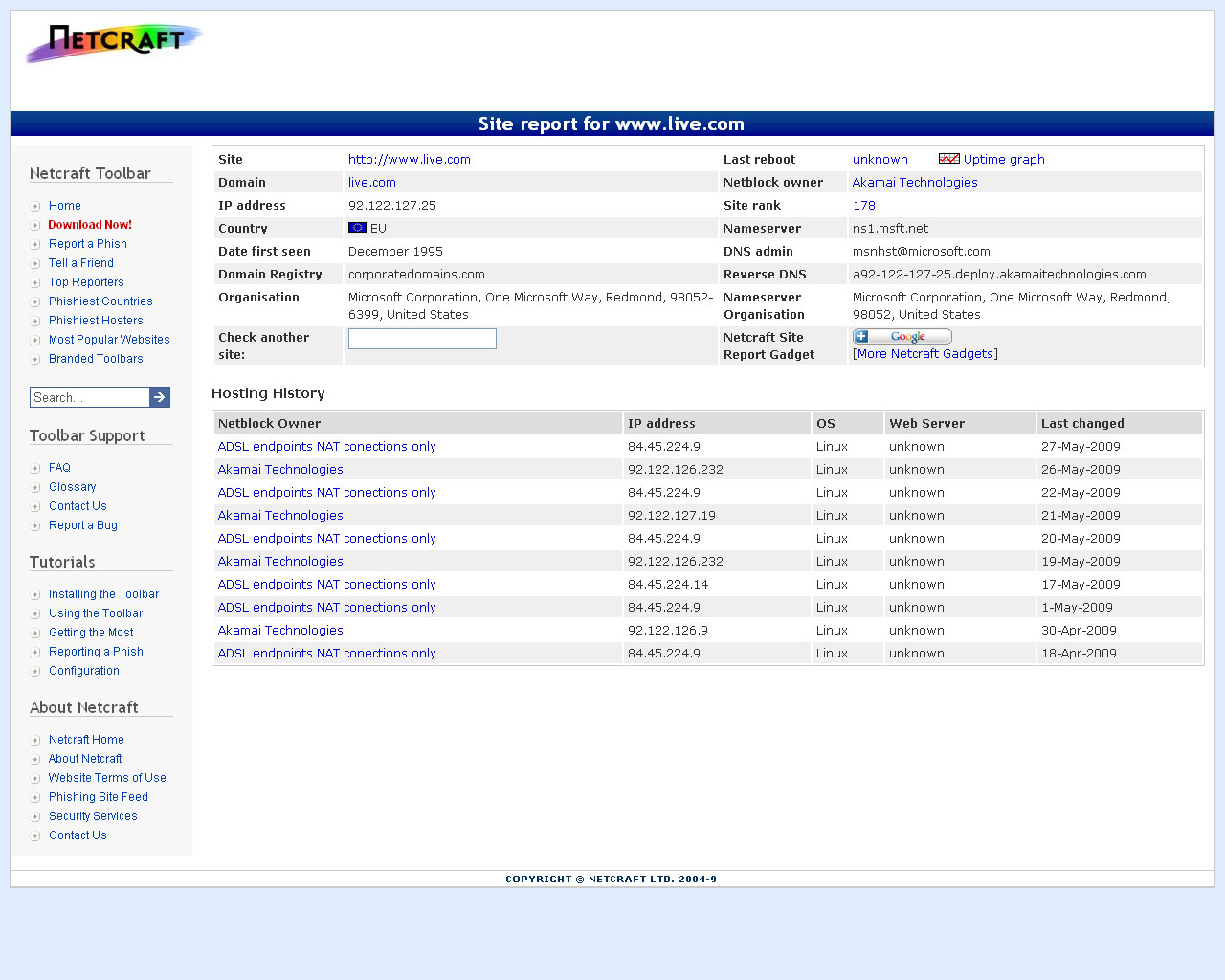
Task: Select hosting IP 92.122.127.19
Action: 672,516
